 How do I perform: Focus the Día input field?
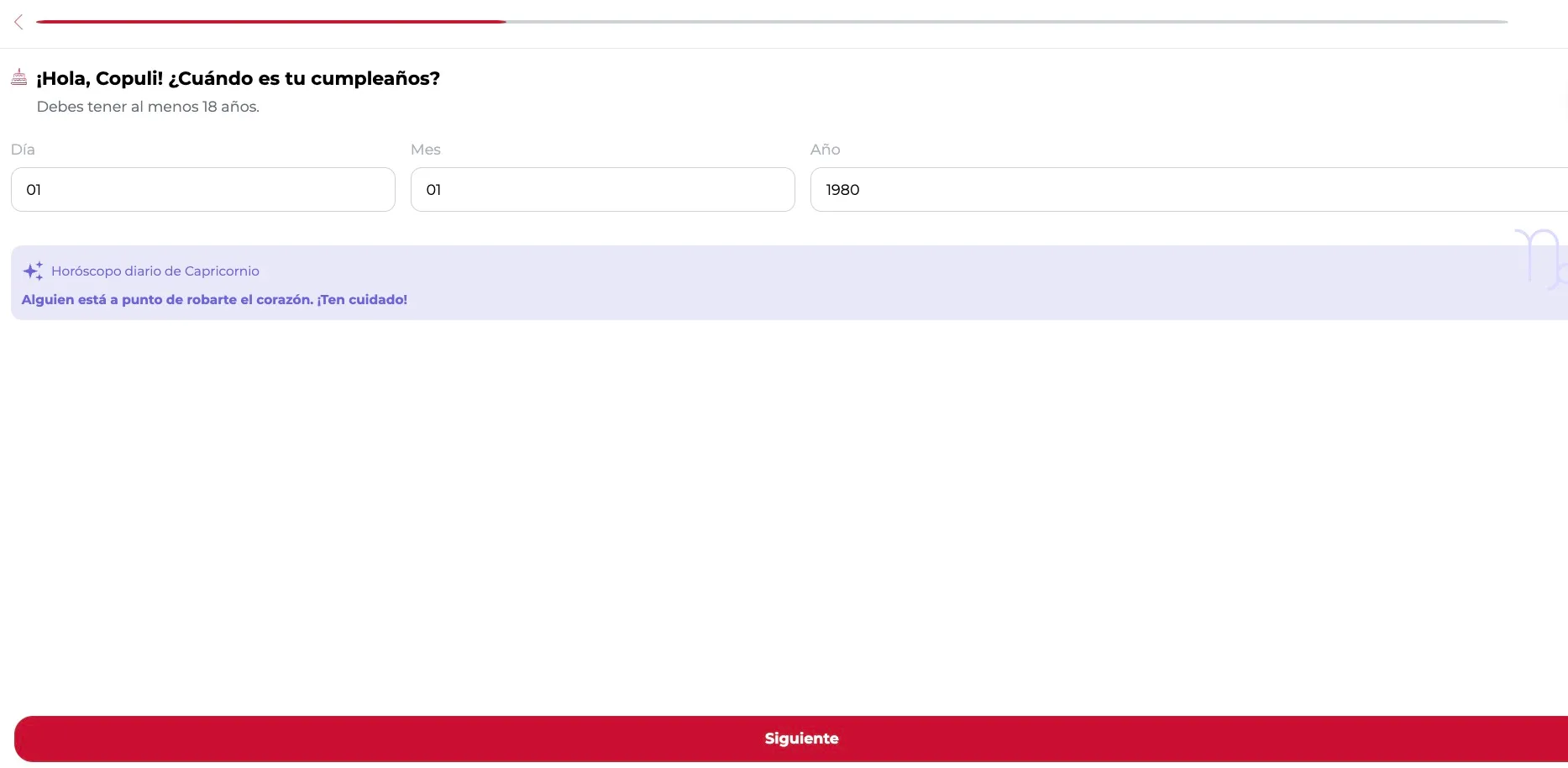[203, 189]
